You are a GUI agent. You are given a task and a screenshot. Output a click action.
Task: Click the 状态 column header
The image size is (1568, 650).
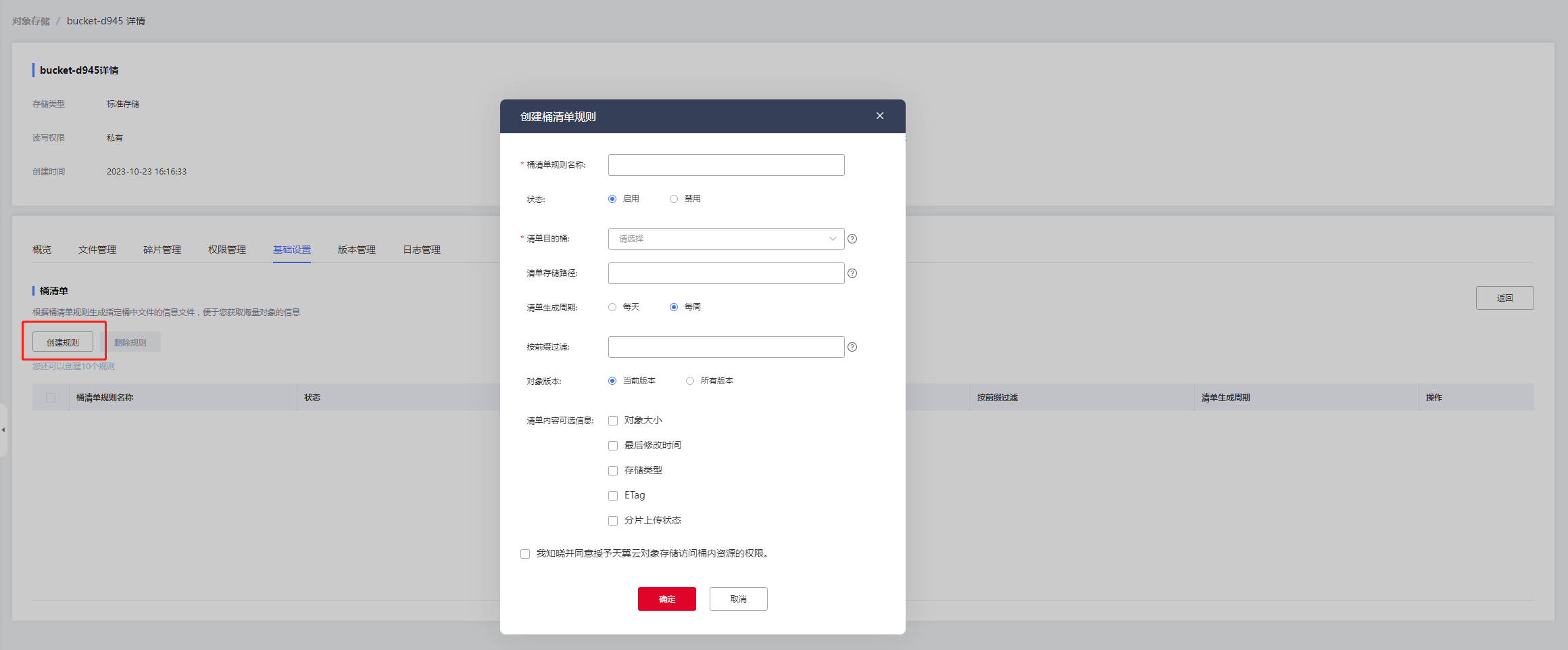[x=312, y=398]
